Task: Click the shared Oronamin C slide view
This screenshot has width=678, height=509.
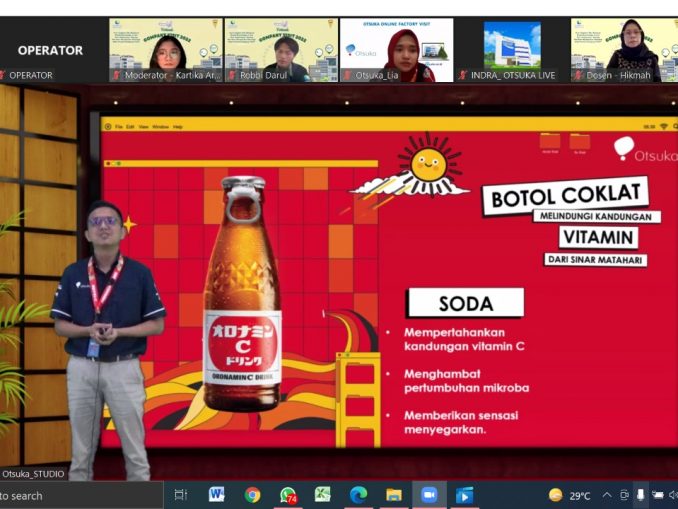Action: (389, 281)
